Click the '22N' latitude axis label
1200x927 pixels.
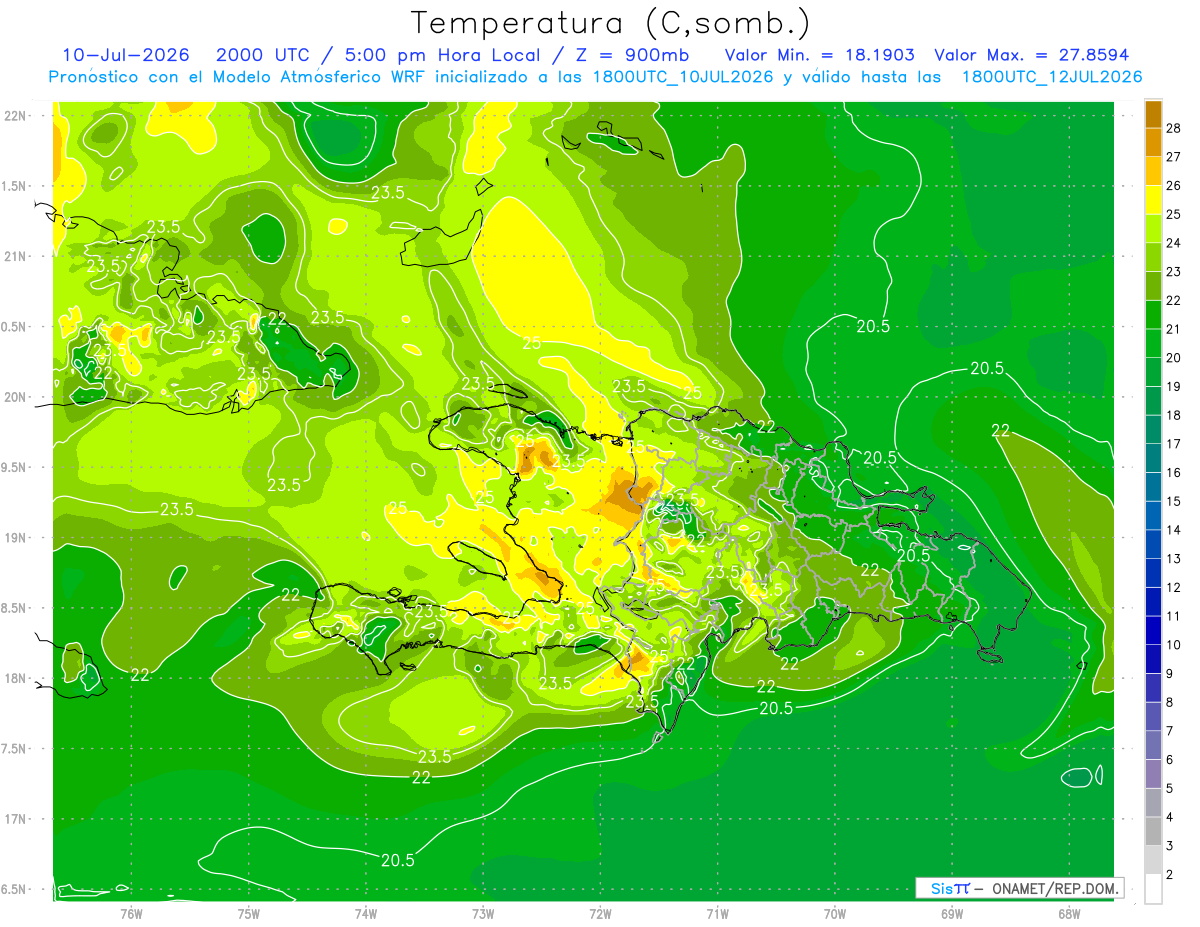[x=15, y=115]
